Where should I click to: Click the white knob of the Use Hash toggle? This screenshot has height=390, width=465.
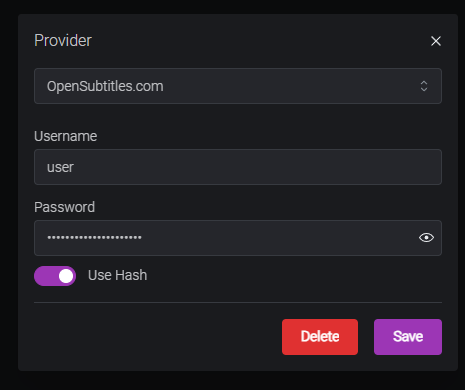tap(66, 276)
